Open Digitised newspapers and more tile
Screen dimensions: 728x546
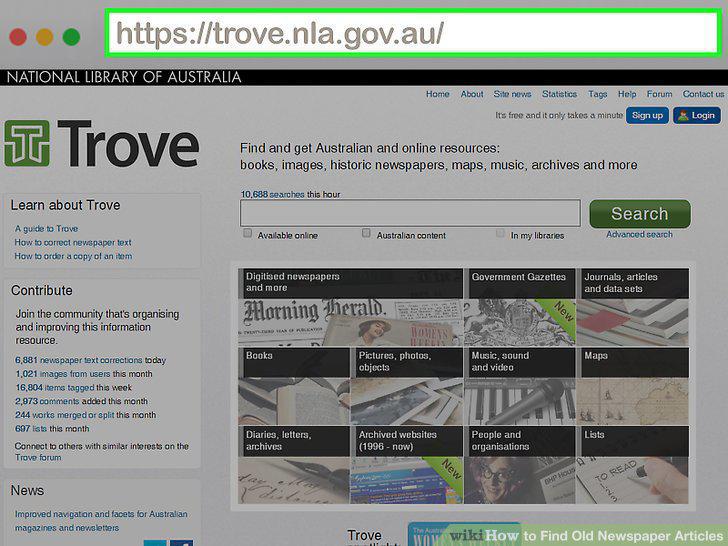(351, 307)
